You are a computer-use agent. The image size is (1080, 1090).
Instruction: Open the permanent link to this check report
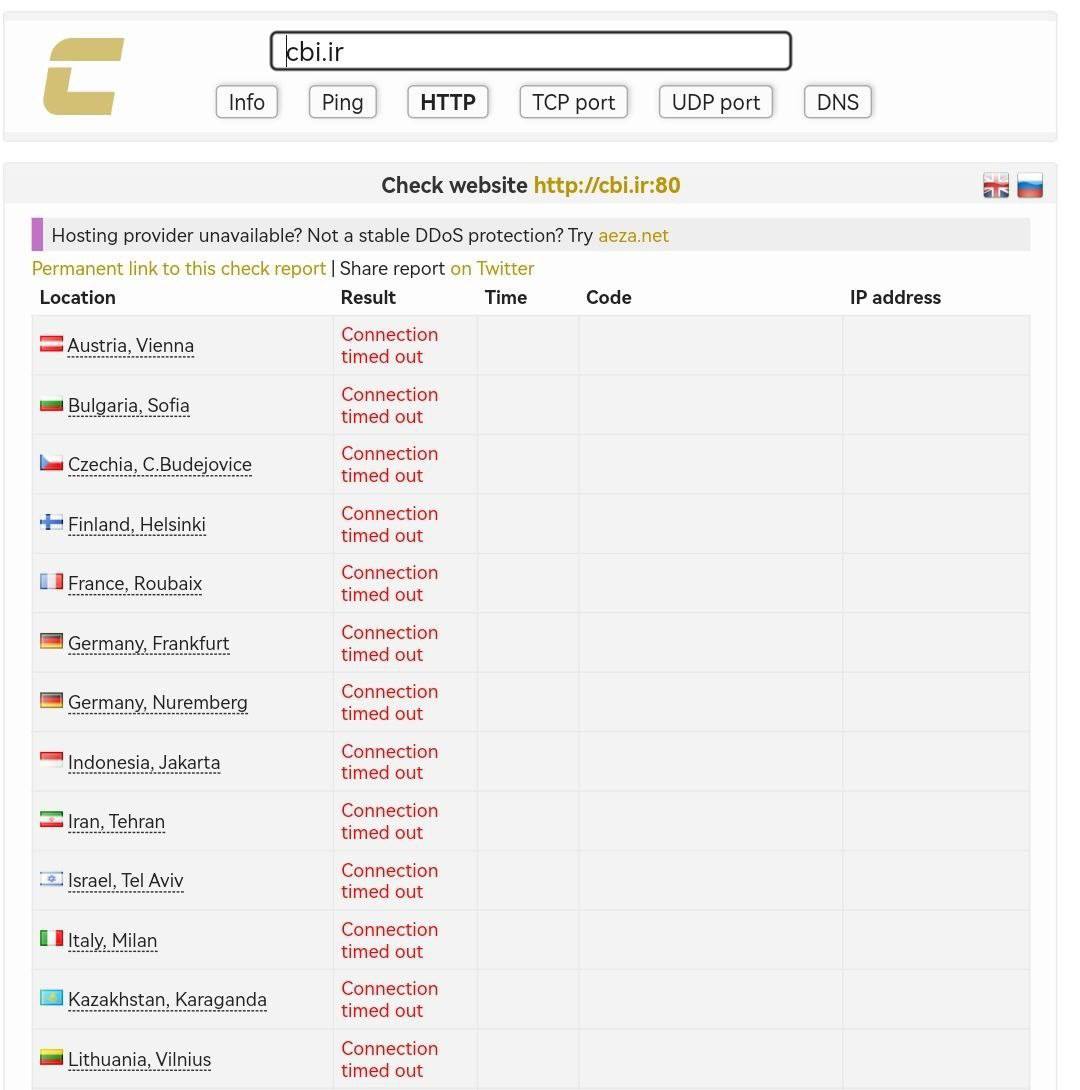[179, 268]
